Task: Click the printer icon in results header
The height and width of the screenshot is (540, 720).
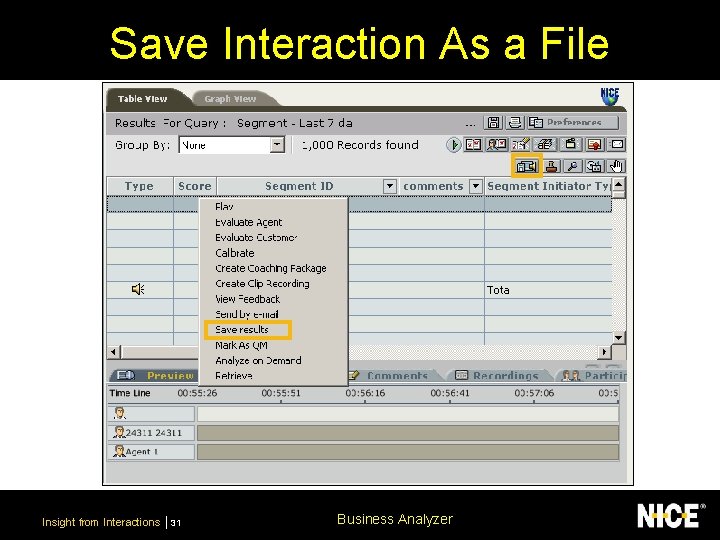Action: 515,123
